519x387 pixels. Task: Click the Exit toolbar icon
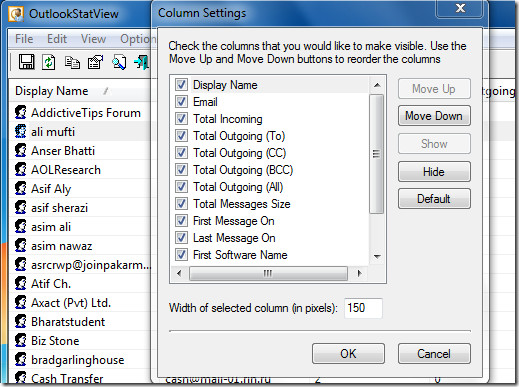click(141, 62)
